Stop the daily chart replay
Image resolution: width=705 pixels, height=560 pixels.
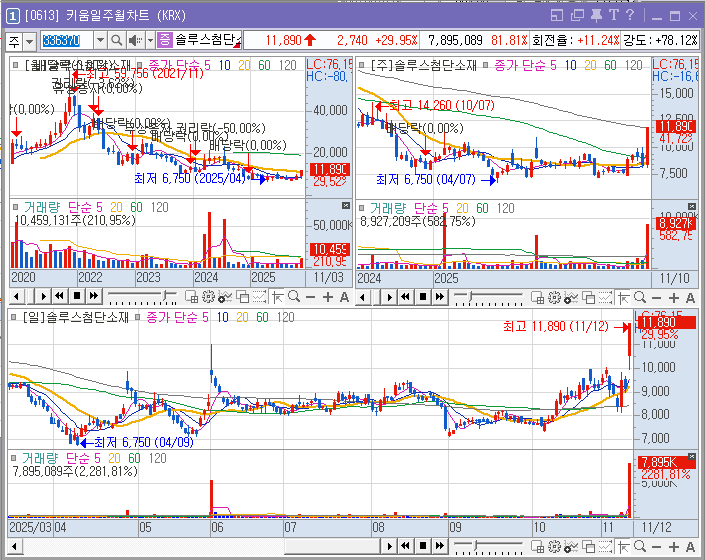point(423,546)
